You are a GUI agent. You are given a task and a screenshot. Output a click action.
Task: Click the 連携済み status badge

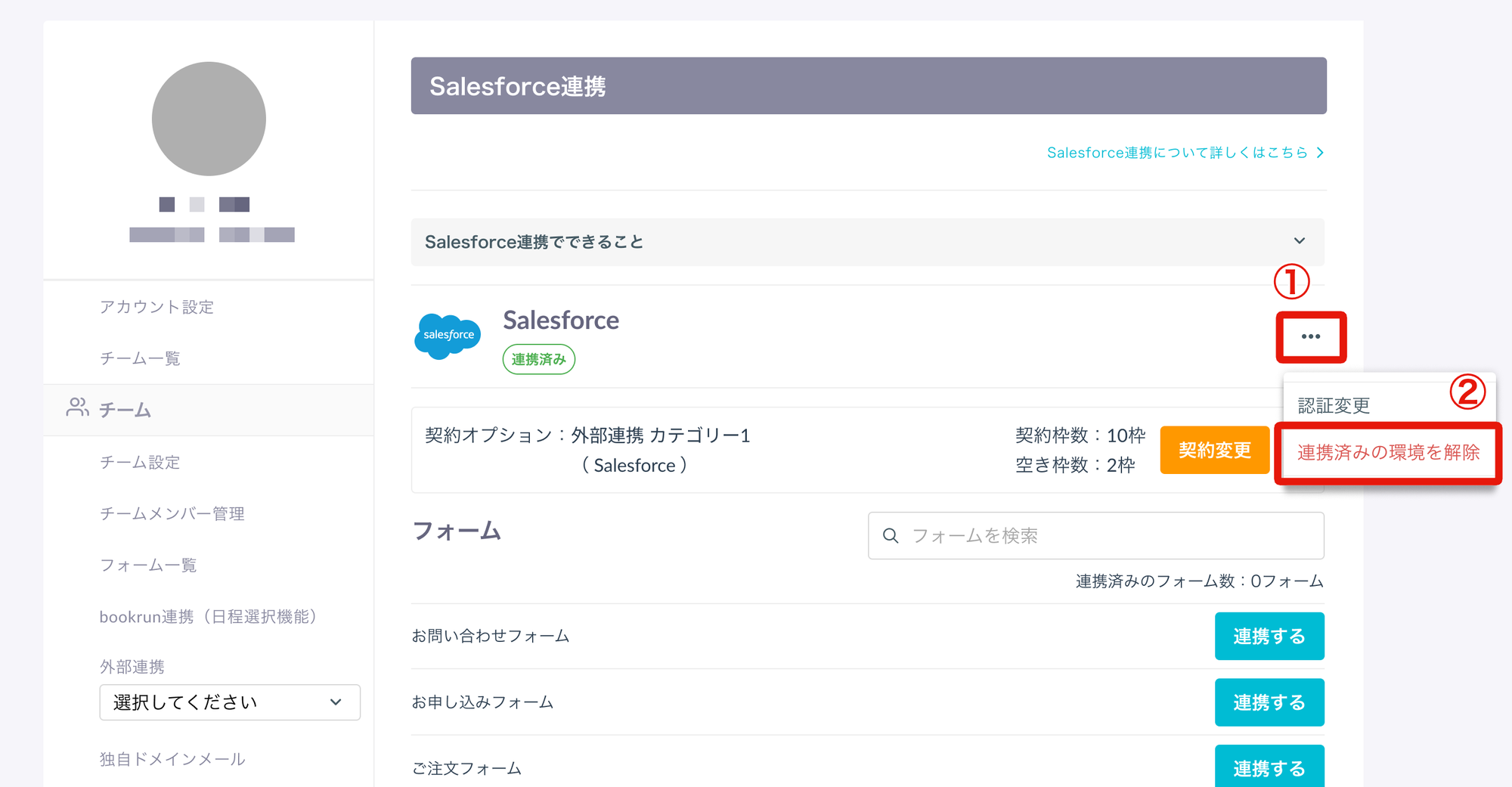(539, 359)
